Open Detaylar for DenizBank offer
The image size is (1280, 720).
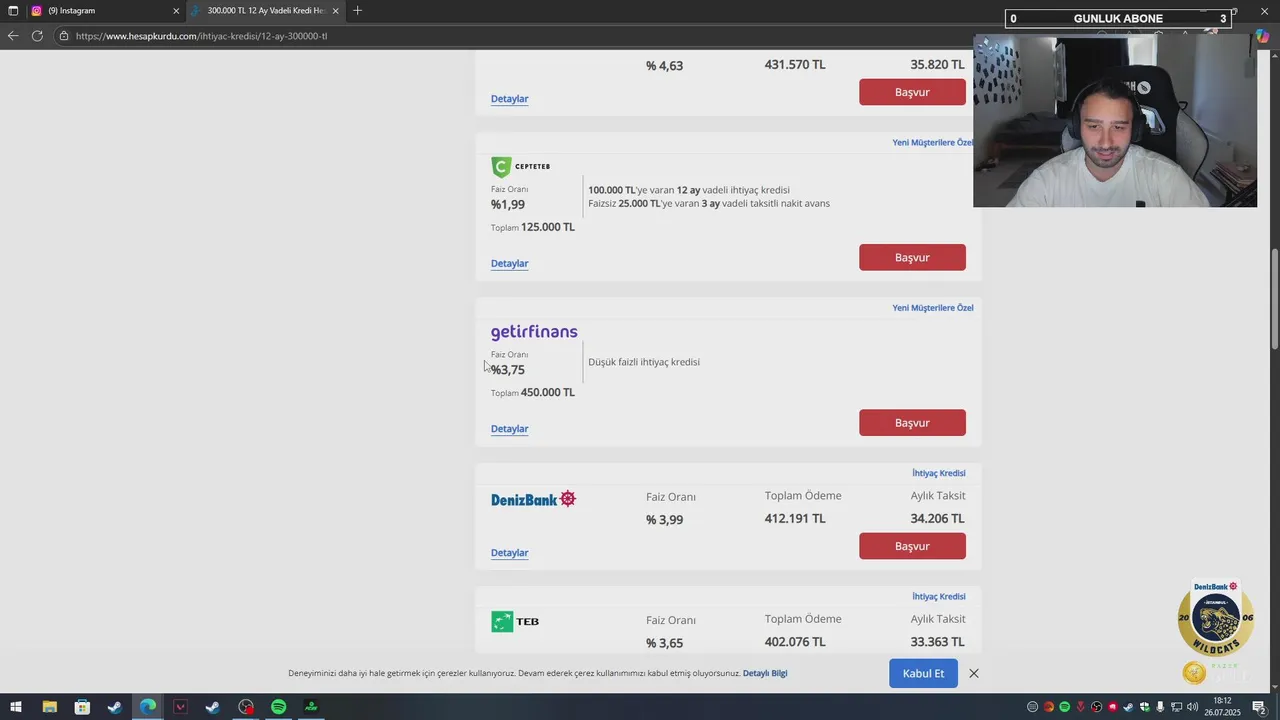click(x=509, y=553)
